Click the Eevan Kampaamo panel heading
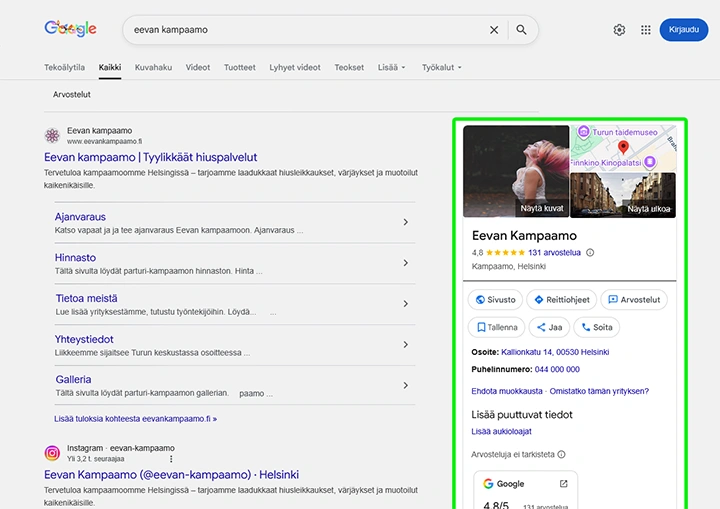 [x=524, y=236]
